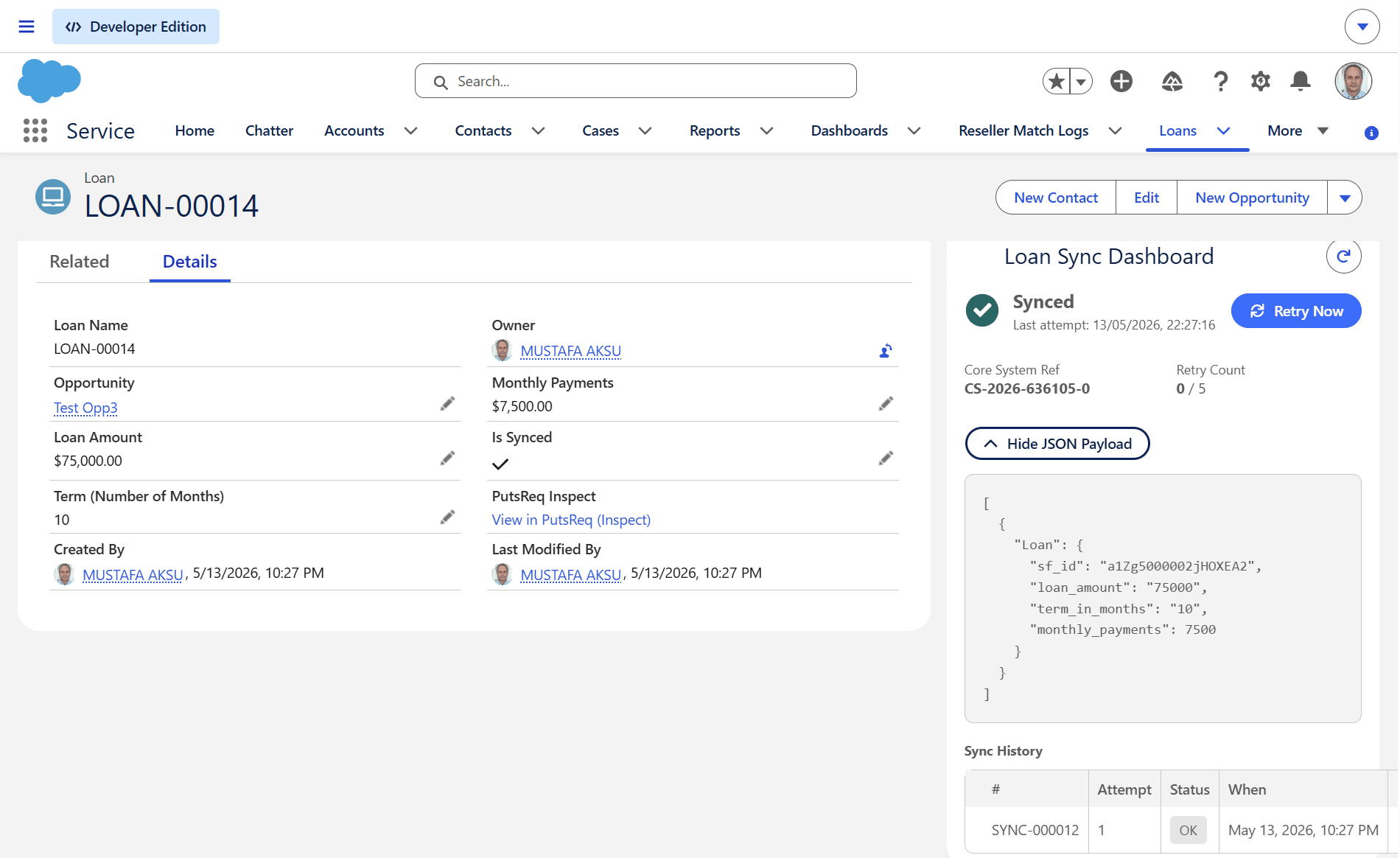This screenshot has height=858, width=1400.
Task: Focus the global Search field
Action: point(636,81)
